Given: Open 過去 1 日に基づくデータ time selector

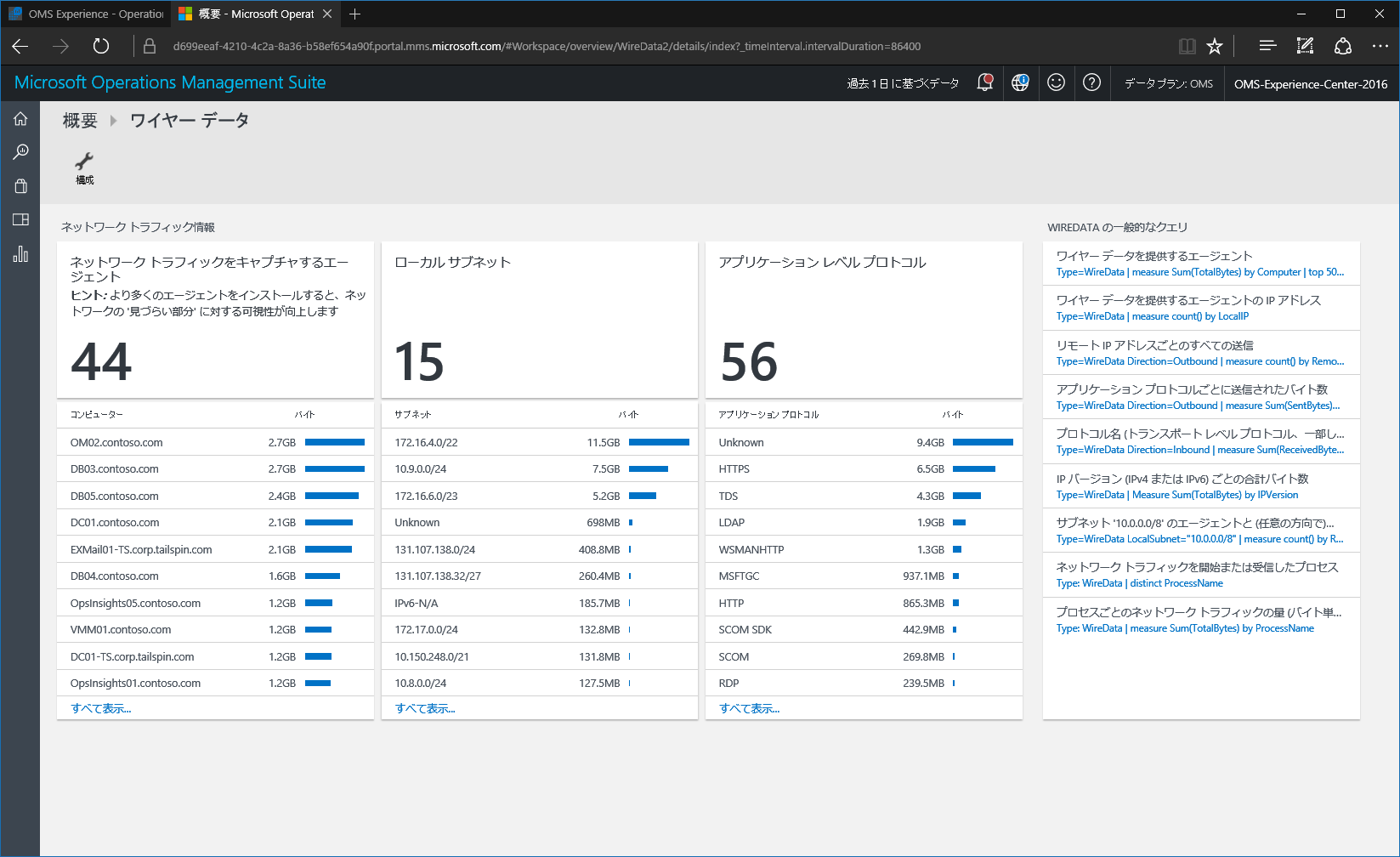Looking at the screenshot, I should [903, 83].
